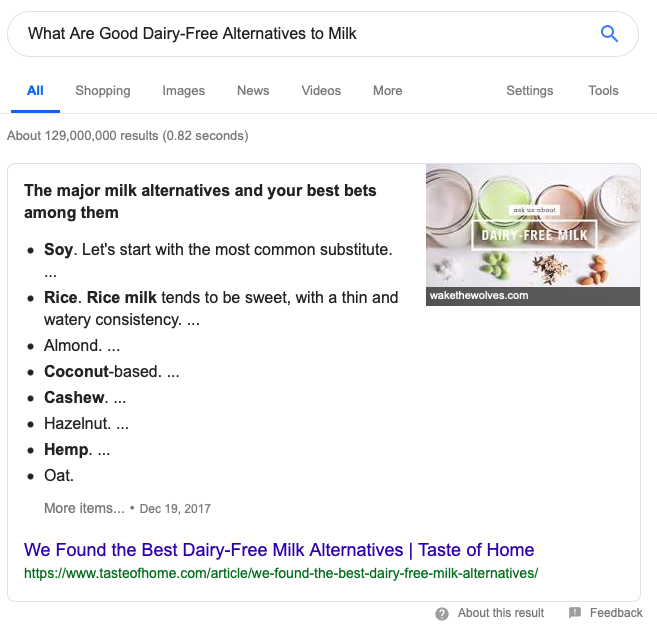Image resolution: width=657 pixels, height=631 pixels.
Task: Expand the More items link
Action: point(84,508)
